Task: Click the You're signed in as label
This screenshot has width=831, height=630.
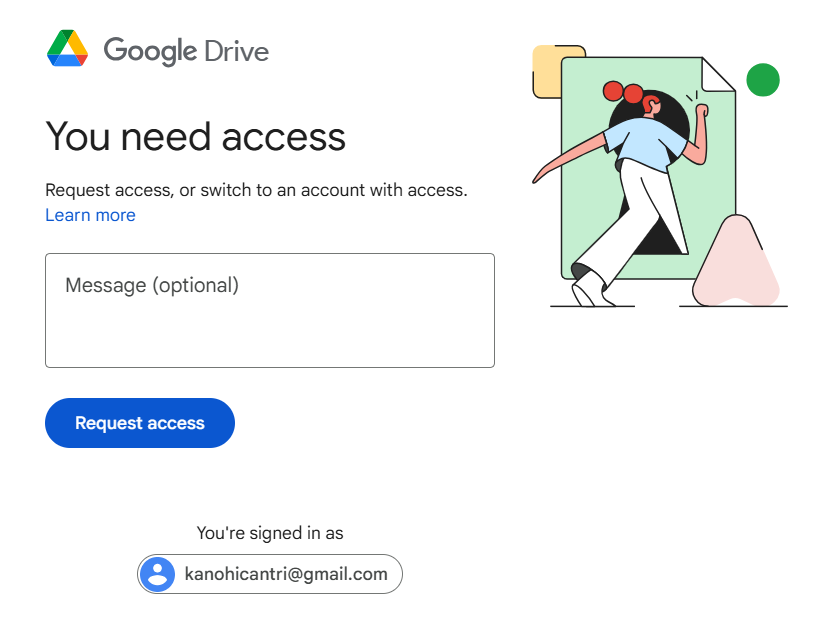Action: (270, 533)
